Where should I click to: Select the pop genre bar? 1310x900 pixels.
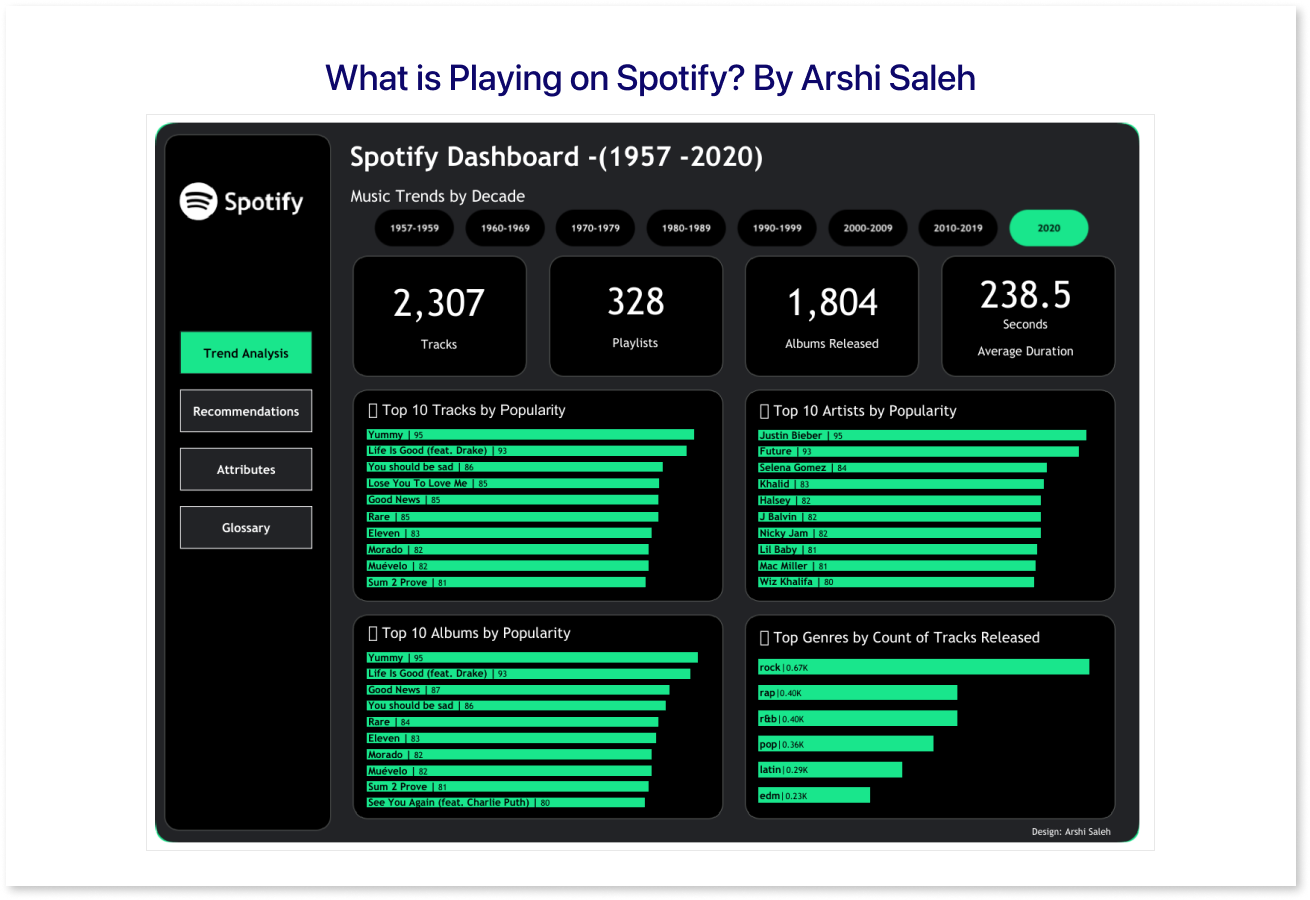click(845, 744)
